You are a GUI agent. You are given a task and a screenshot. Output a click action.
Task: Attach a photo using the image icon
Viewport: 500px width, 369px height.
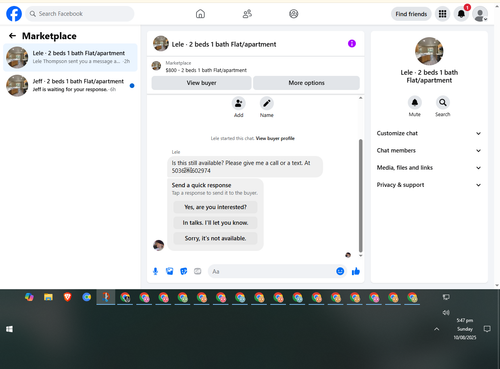point(170,271)
